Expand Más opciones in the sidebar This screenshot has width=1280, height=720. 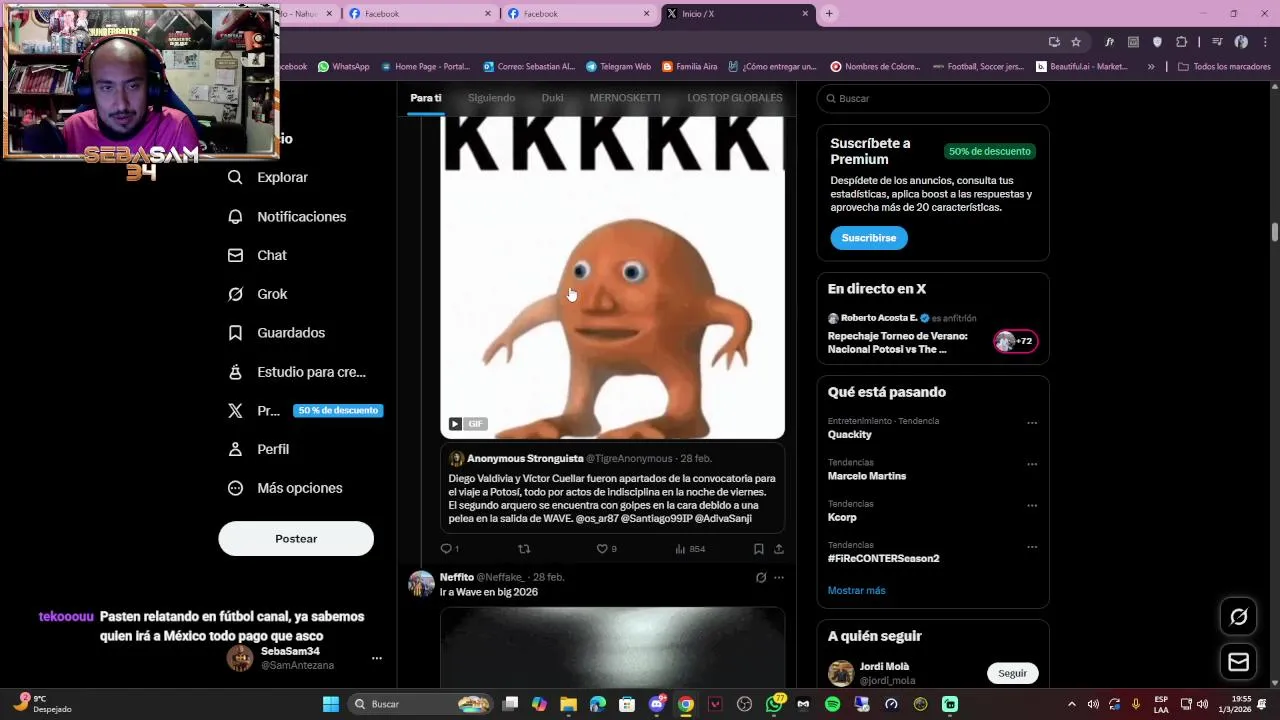tap(285, 488)
